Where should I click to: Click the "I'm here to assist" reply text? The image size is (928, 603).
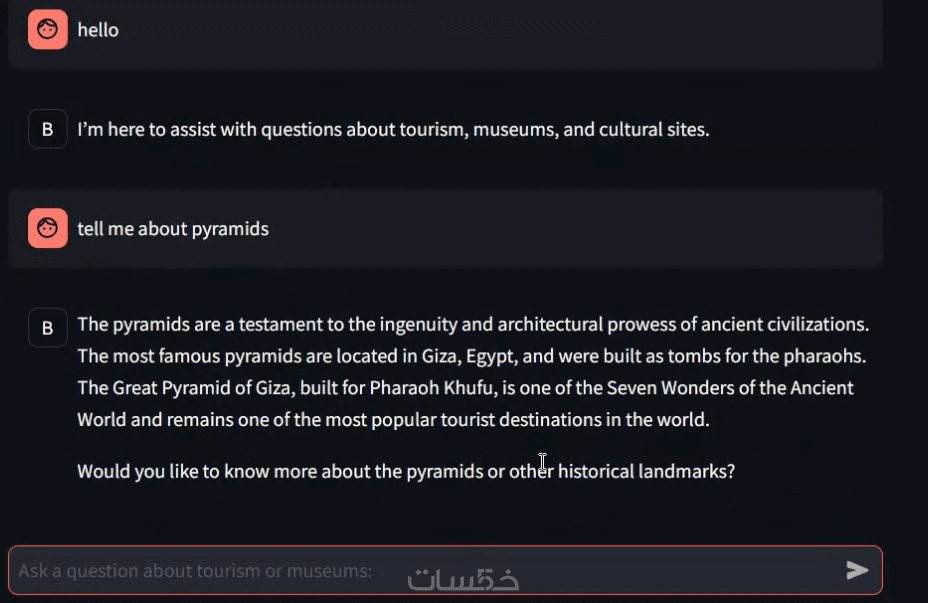393,129
